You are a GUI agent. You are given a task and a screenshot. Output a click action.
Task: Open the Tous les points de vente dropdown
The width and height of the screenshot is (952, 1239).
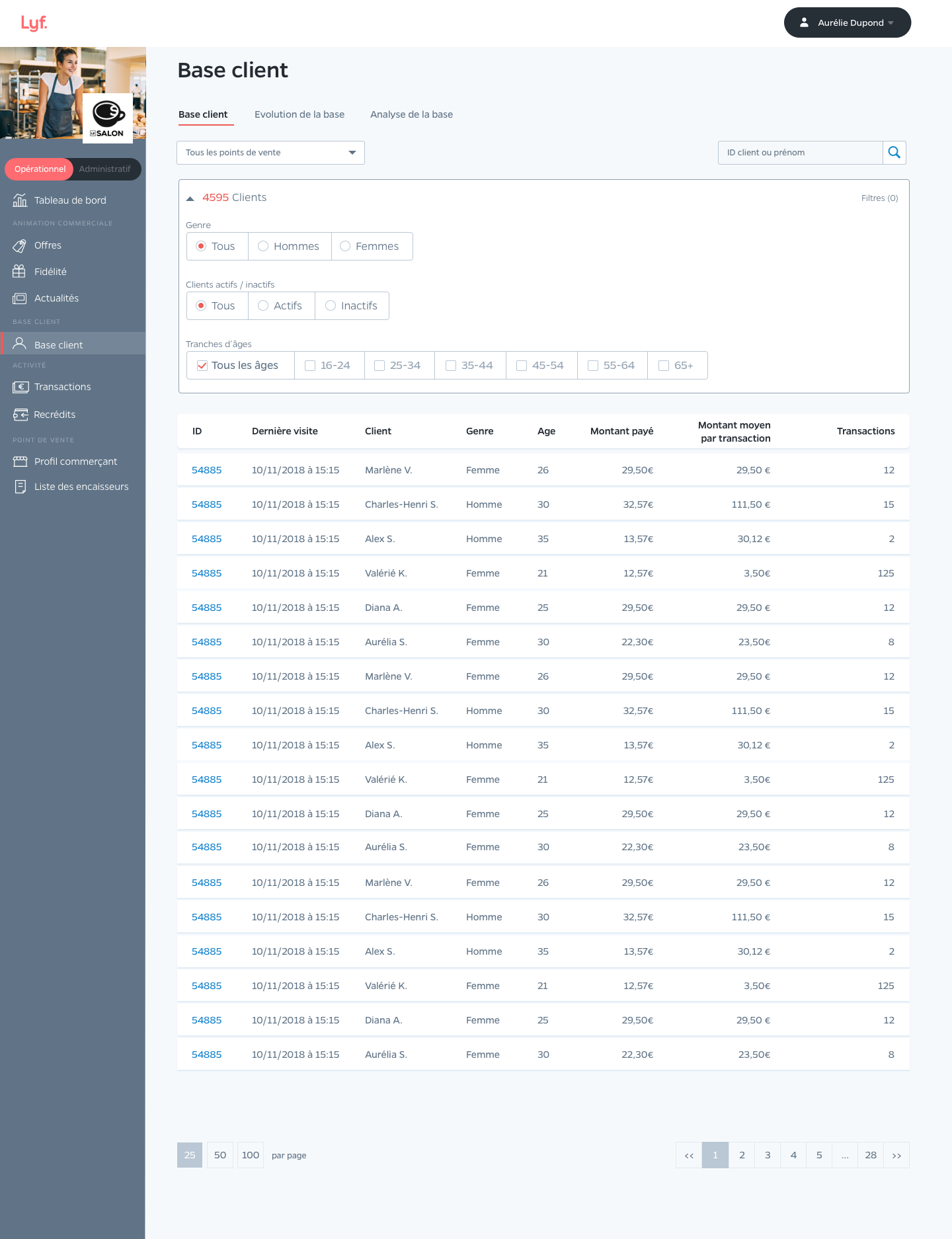click(270, 153)
